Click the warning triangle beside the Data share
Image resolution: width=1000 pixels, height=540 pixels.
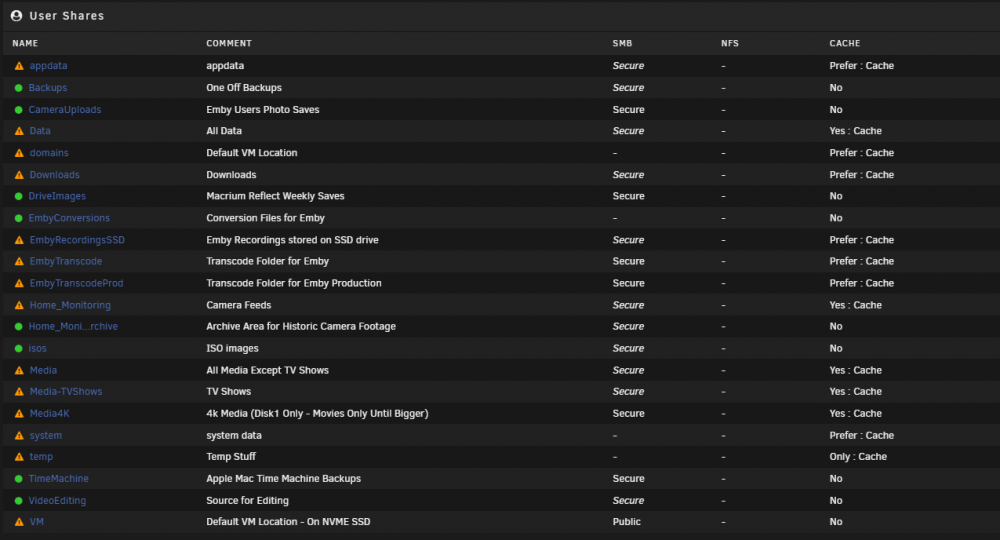pos(19,131)
